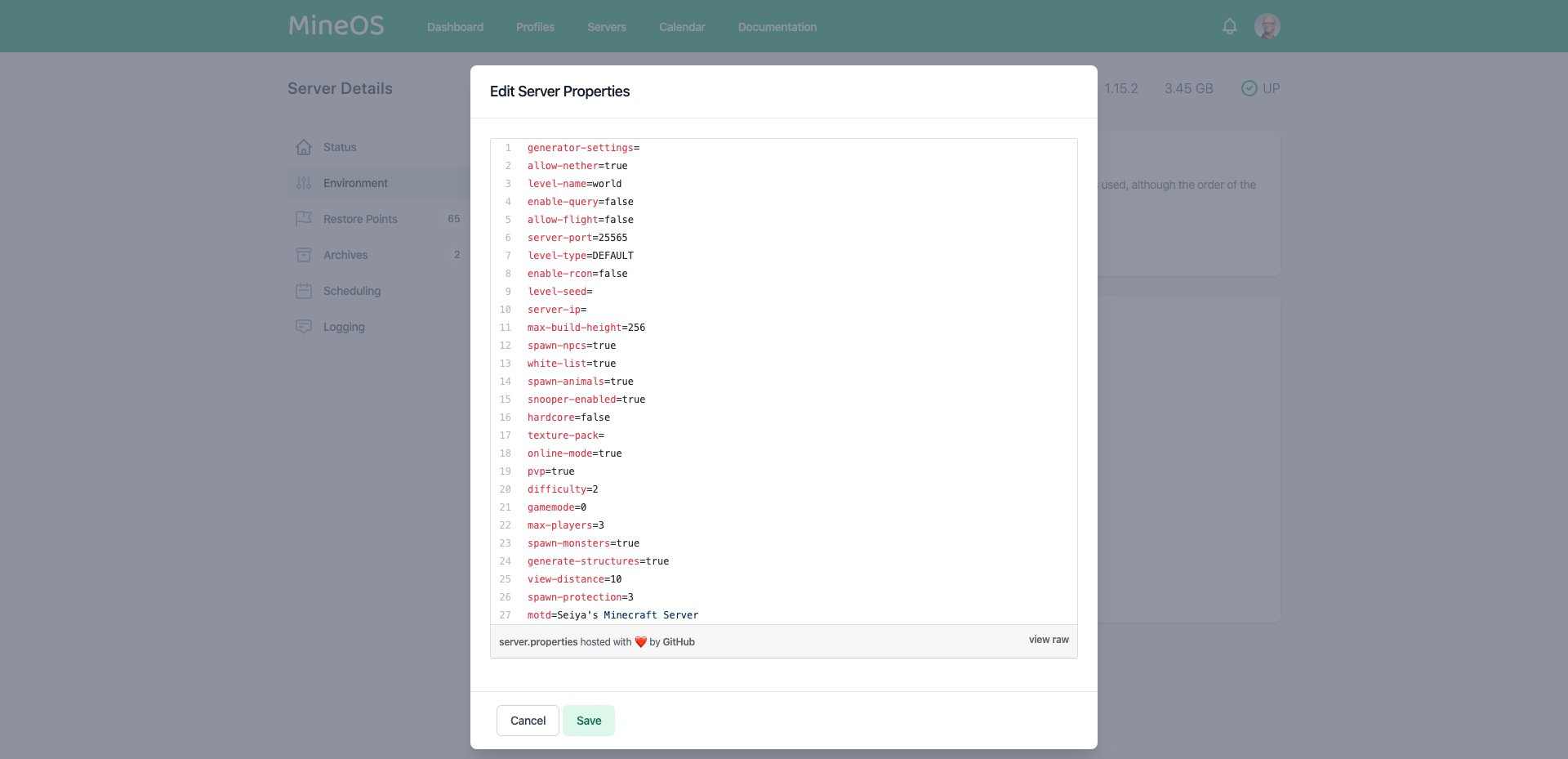Place cursor on the max-players=3 line
Image resolution: width=1568 pixels, height=759 pixels.
[566, 525]
